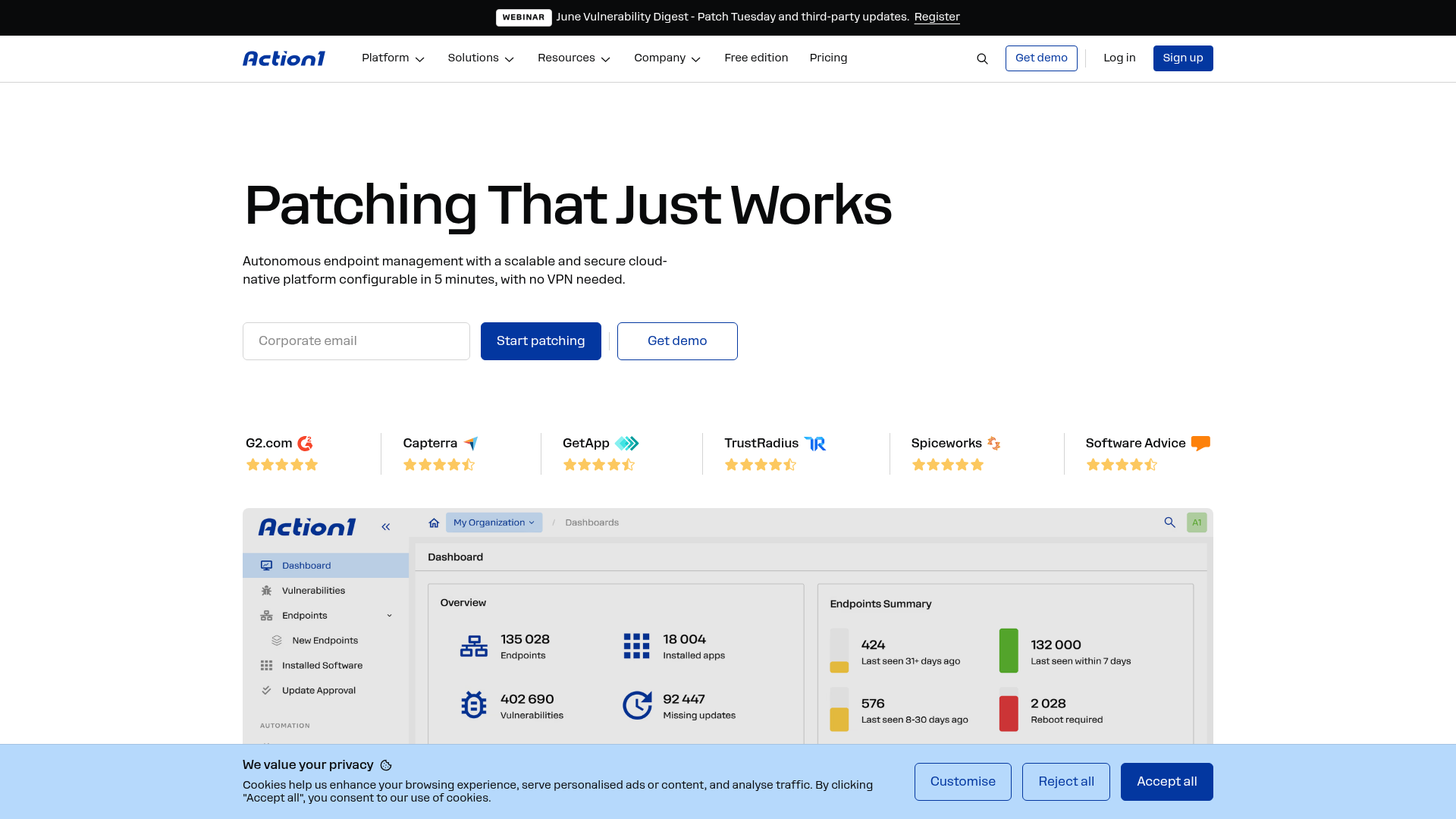
Task: Accept all cookies
Action: coord(1167,782)
